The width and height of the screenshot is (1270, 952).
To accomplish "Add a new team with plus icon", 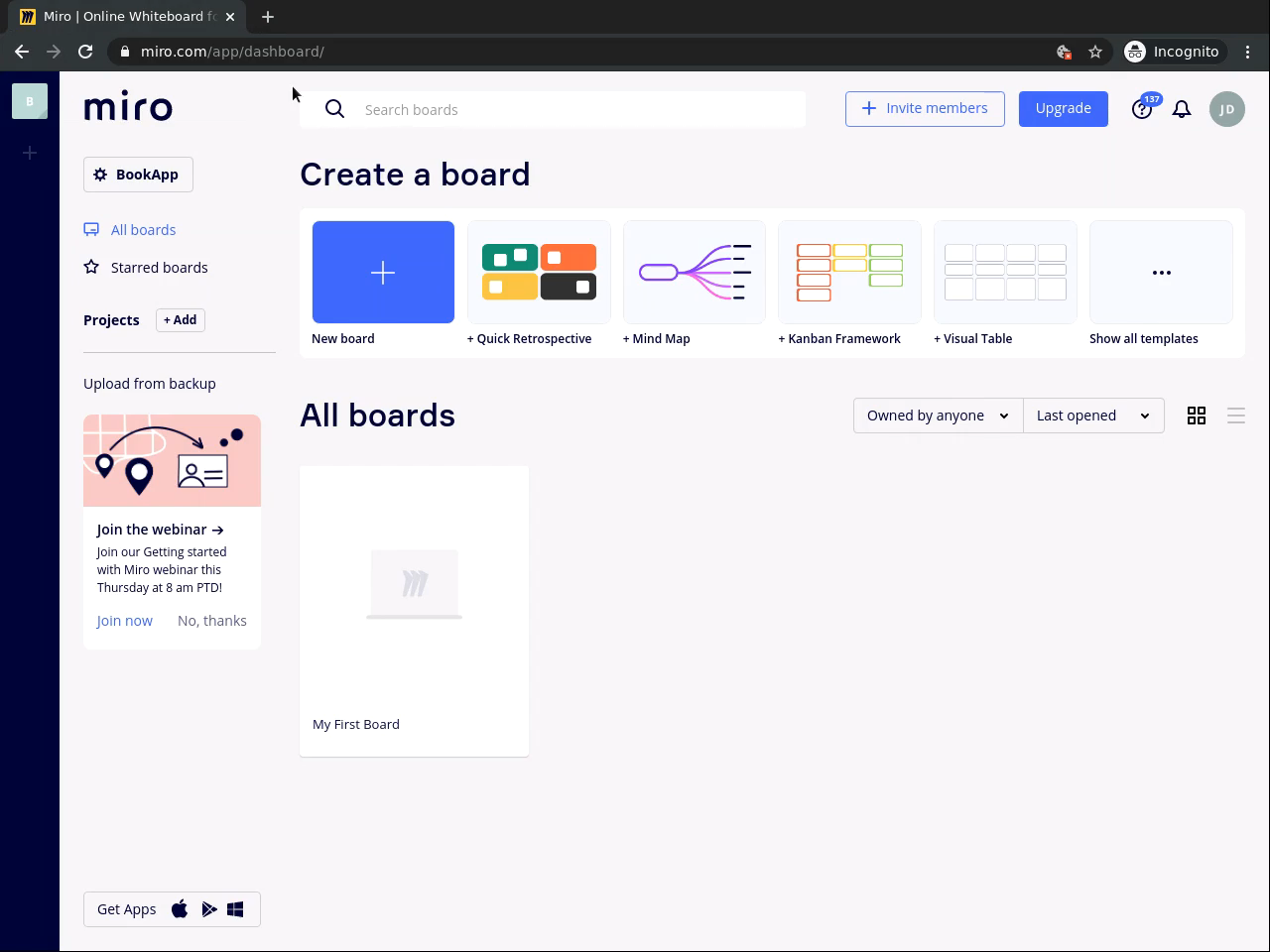I will 30,153.
